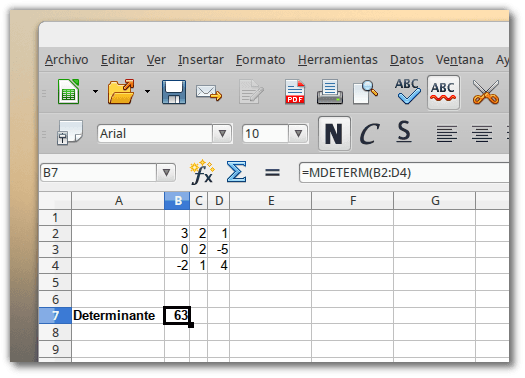Select row 1 header
The width and height of the screenshot is (525, 378).
[55, 218]
